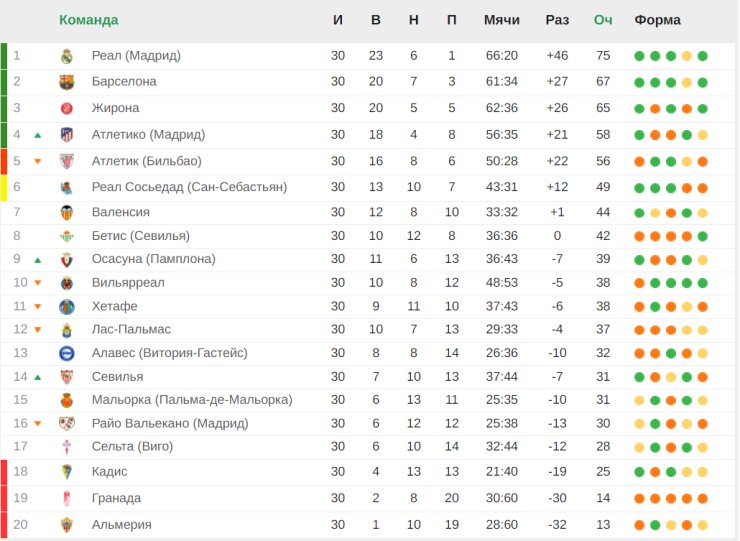The width and height of the screenshot is (740, 541).
Task: Sort table by Оч points header
Action: [x=603, y=20]
